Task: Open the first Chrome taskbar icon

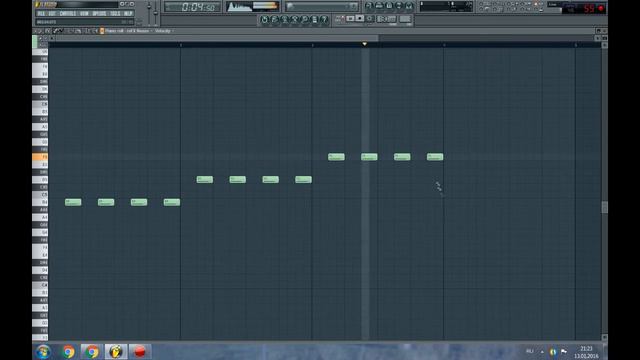Action: (68, 351)
